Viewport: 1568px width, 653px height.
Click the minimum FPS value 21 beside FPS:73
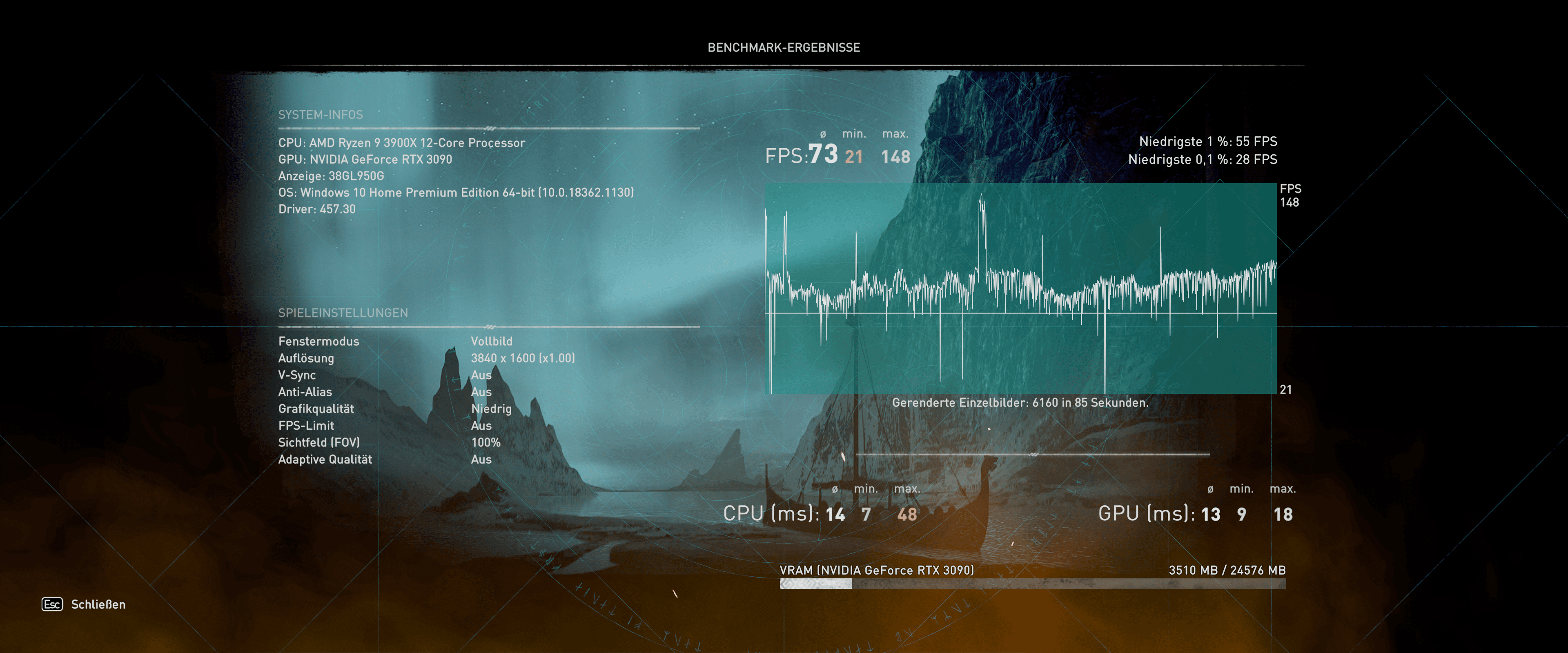(x=853, y=157)
